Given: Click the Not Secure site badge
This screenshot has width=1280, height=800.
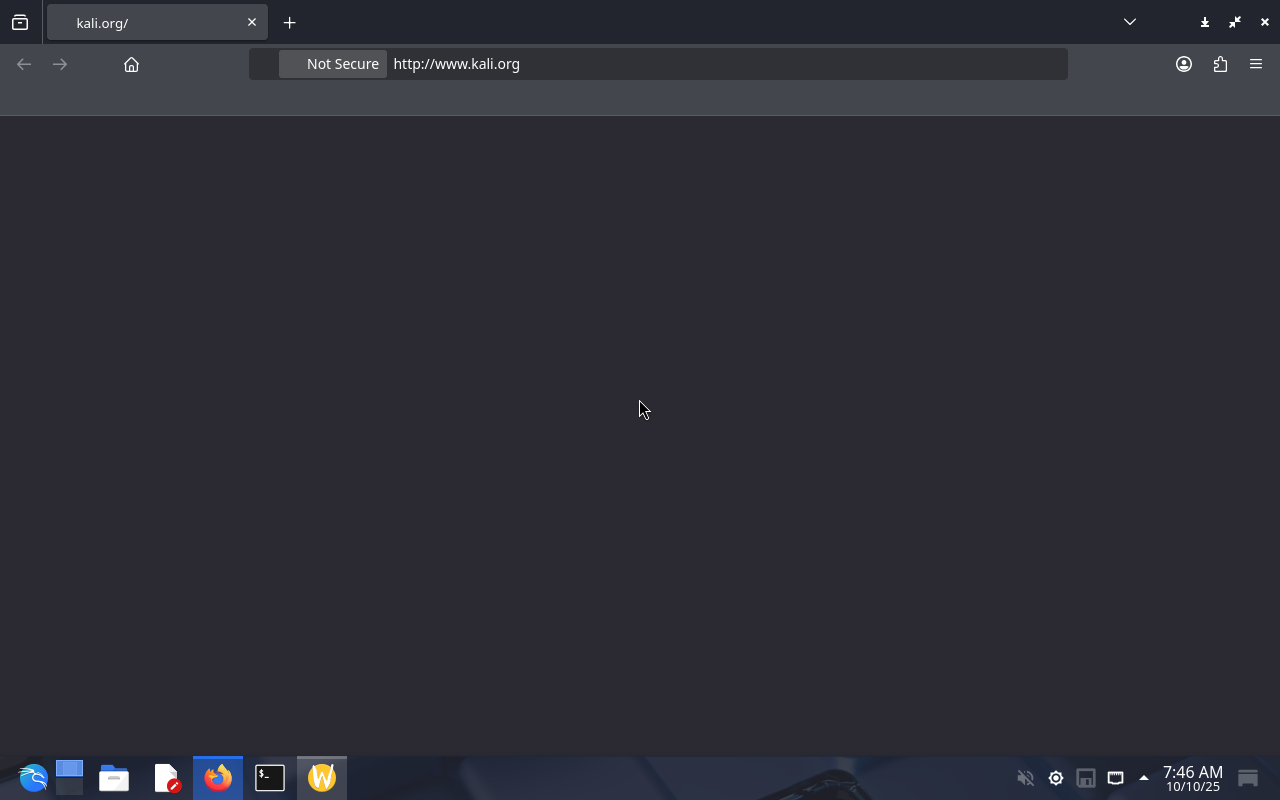Looking at the screenshot, I should tap(333, 64).
